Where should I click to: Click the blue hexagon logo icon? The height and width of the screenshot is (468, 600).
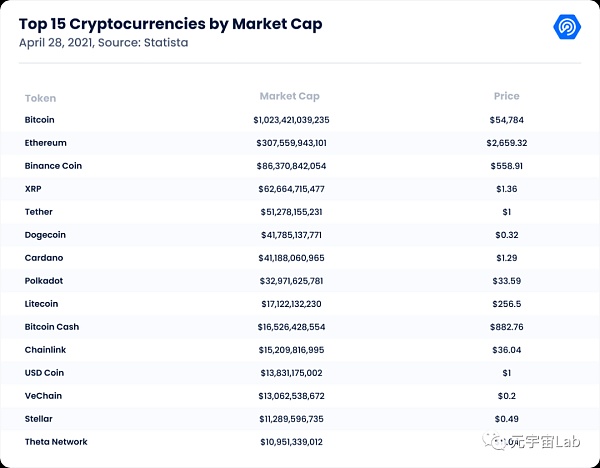(567, 27)
